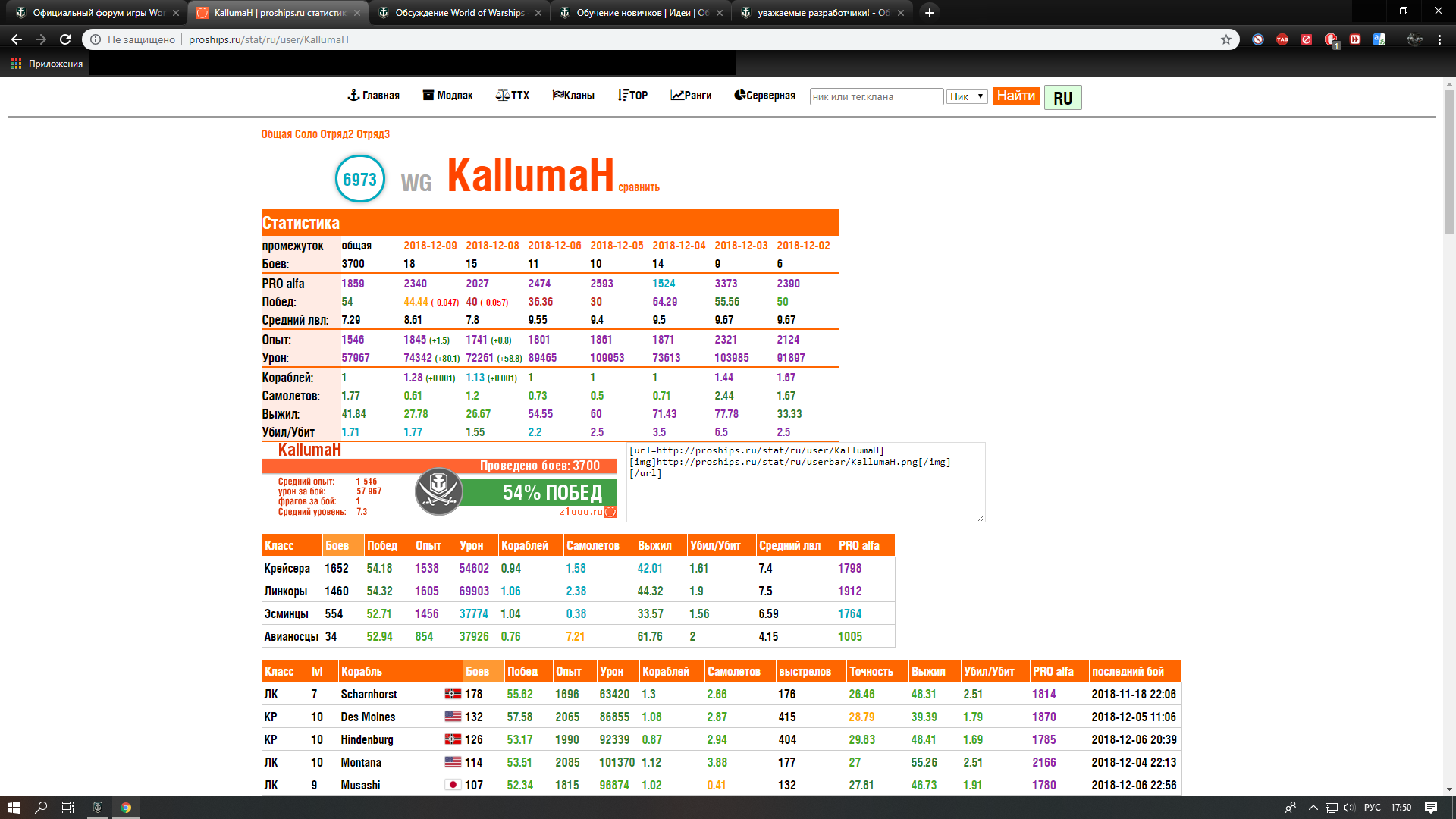Click the site info icon in address bar
The height and width of the screenshot is (819, 1456).
point(94,39)
